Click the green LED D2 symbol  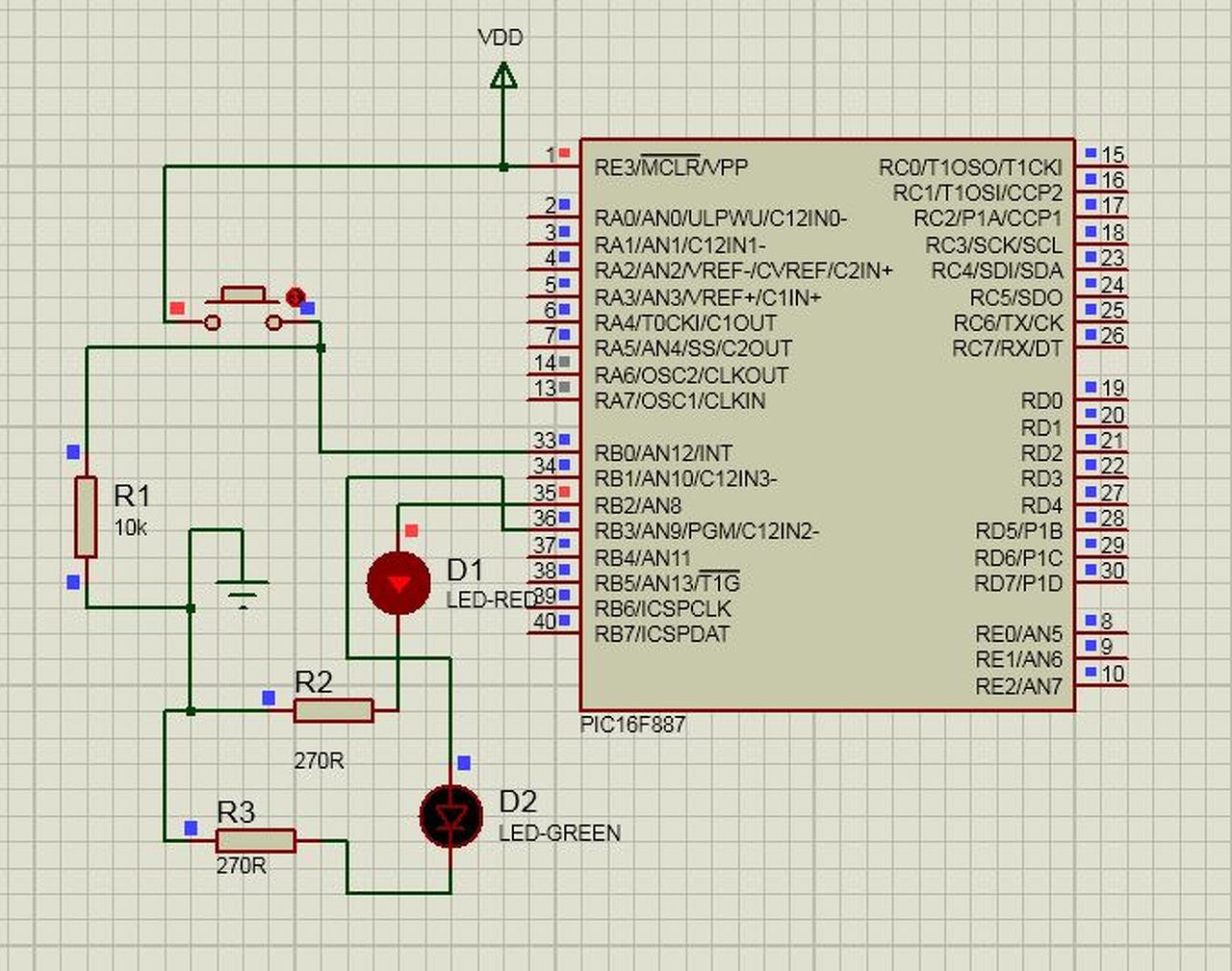click(450, 816)
